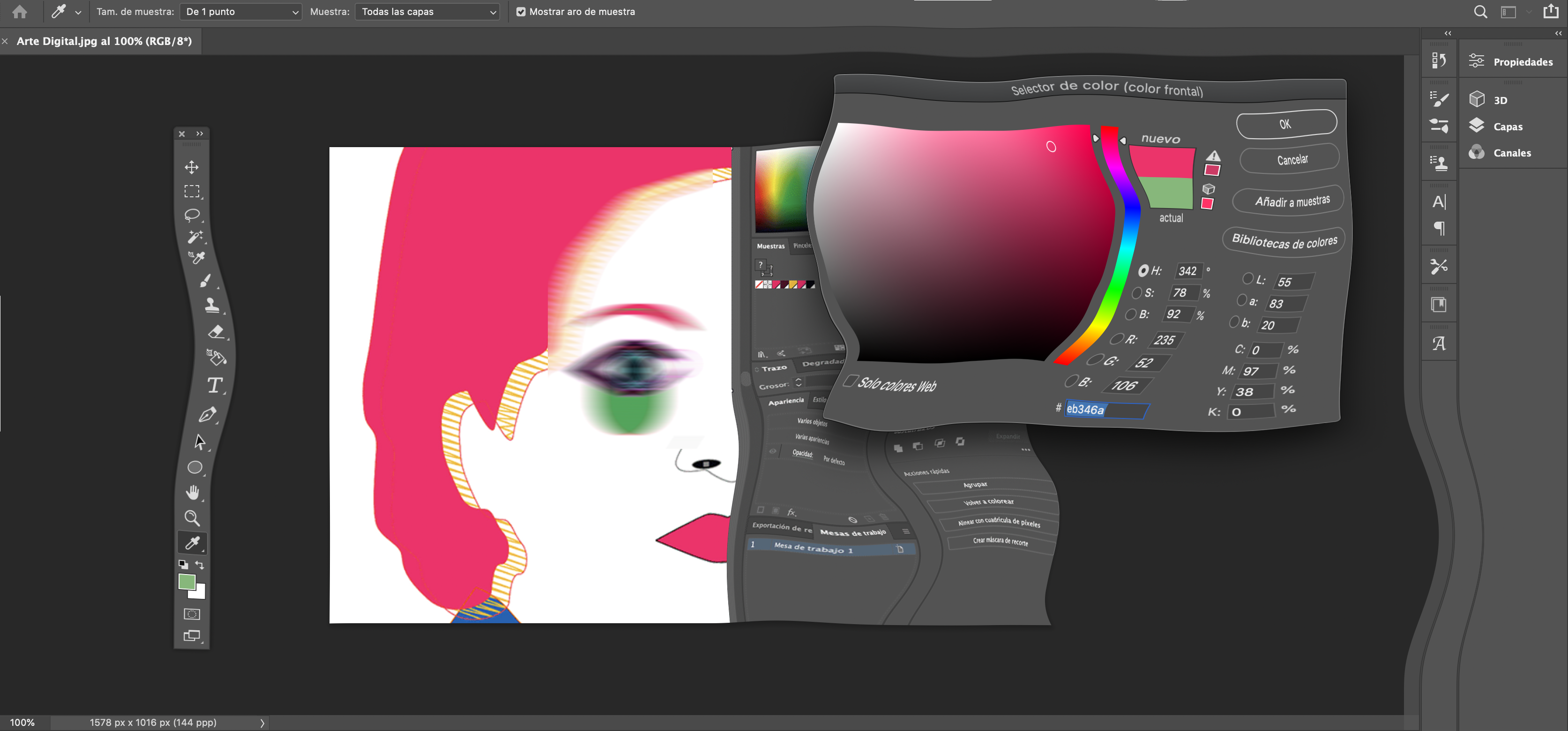The image size is (1568, 731).
Task: Toggle Mostrar aro de muestra checkbox
Action: (521, 12)
